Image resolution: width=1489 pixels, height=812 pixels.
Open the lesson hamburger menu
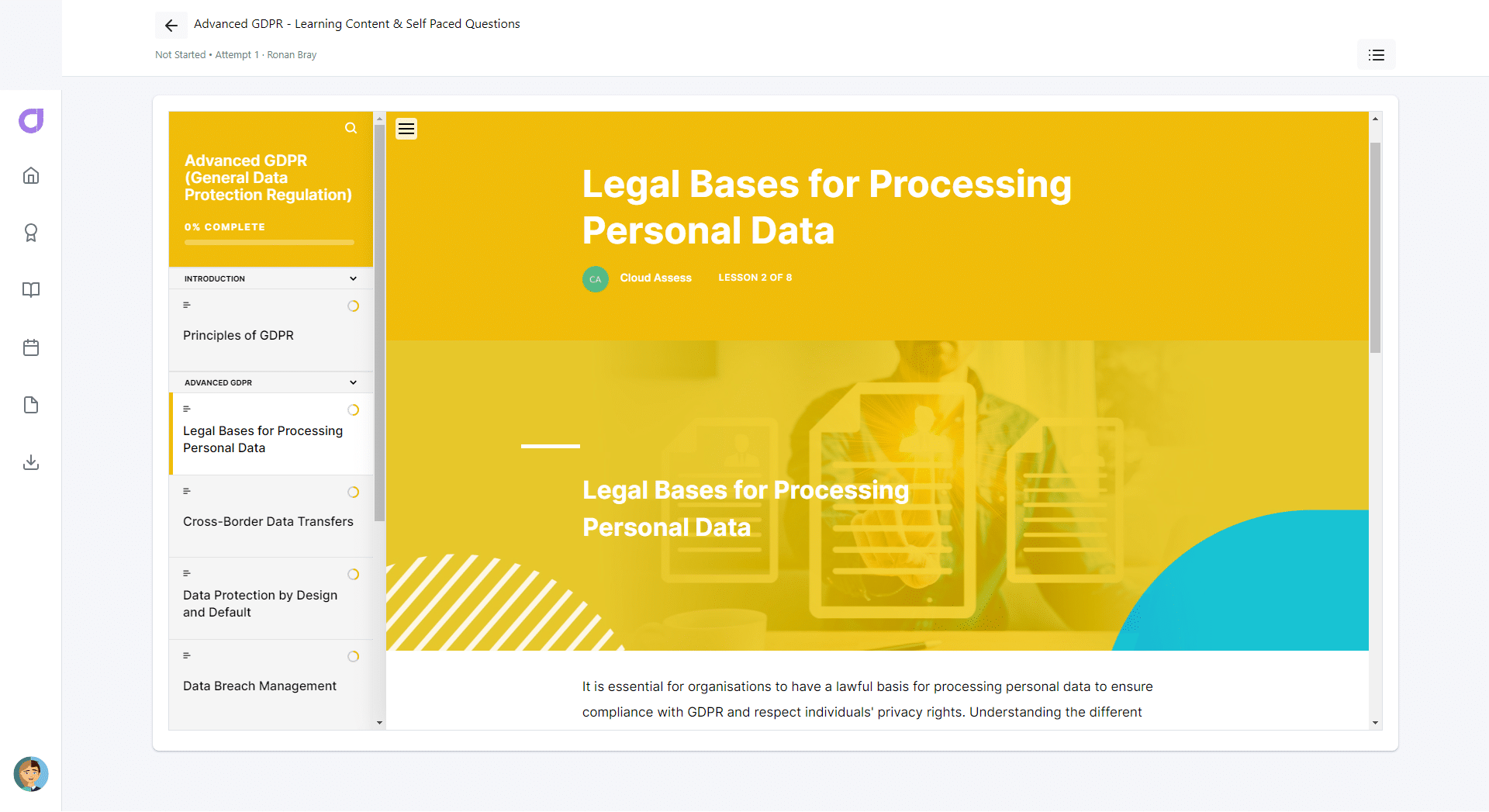pos(406,128)
